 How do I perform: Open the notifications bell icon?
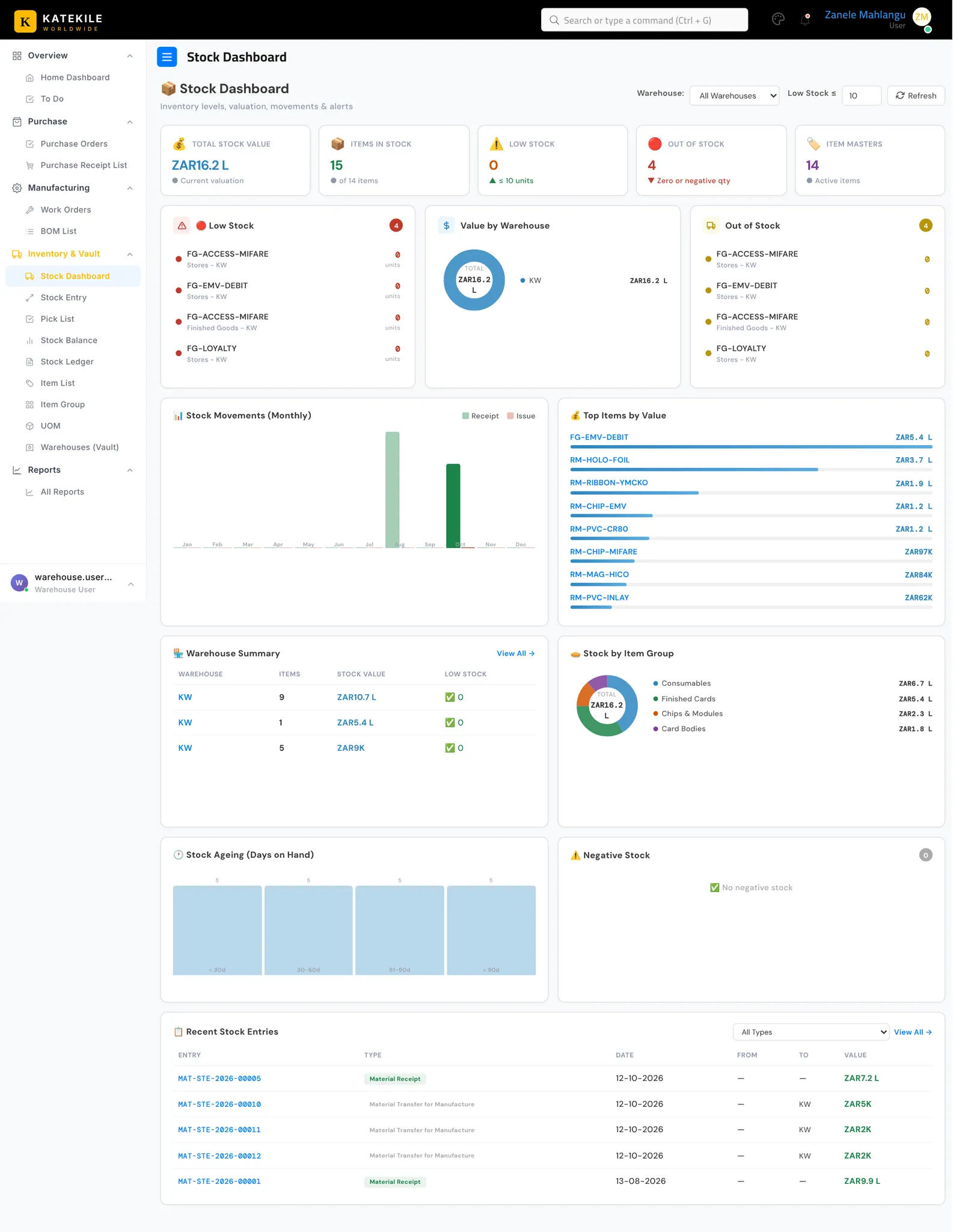tap(805, 20)
